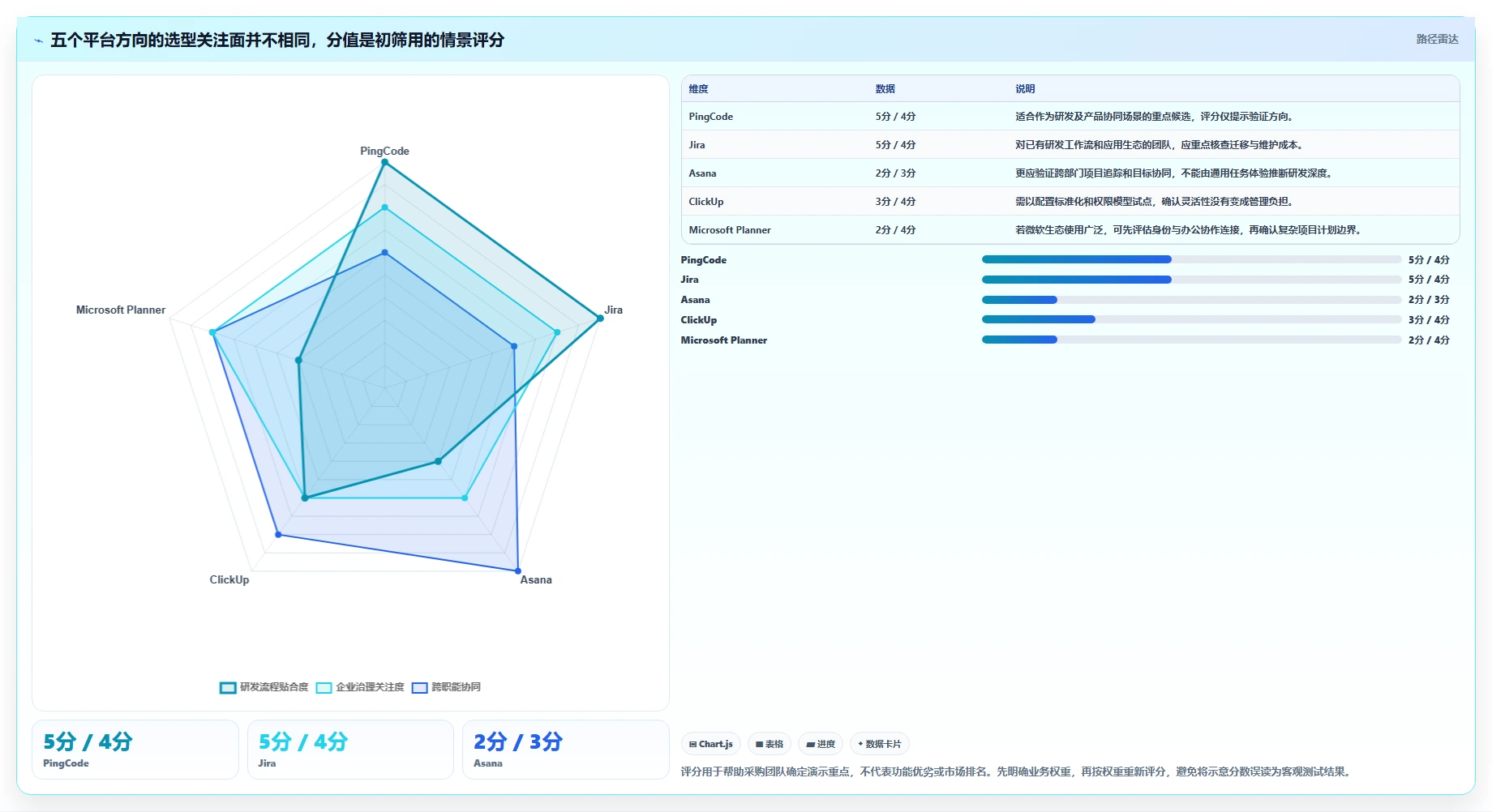1492x812 pixels.
Task: Click the Microsoft Planner progress bar
Action: click(1191, 340)
